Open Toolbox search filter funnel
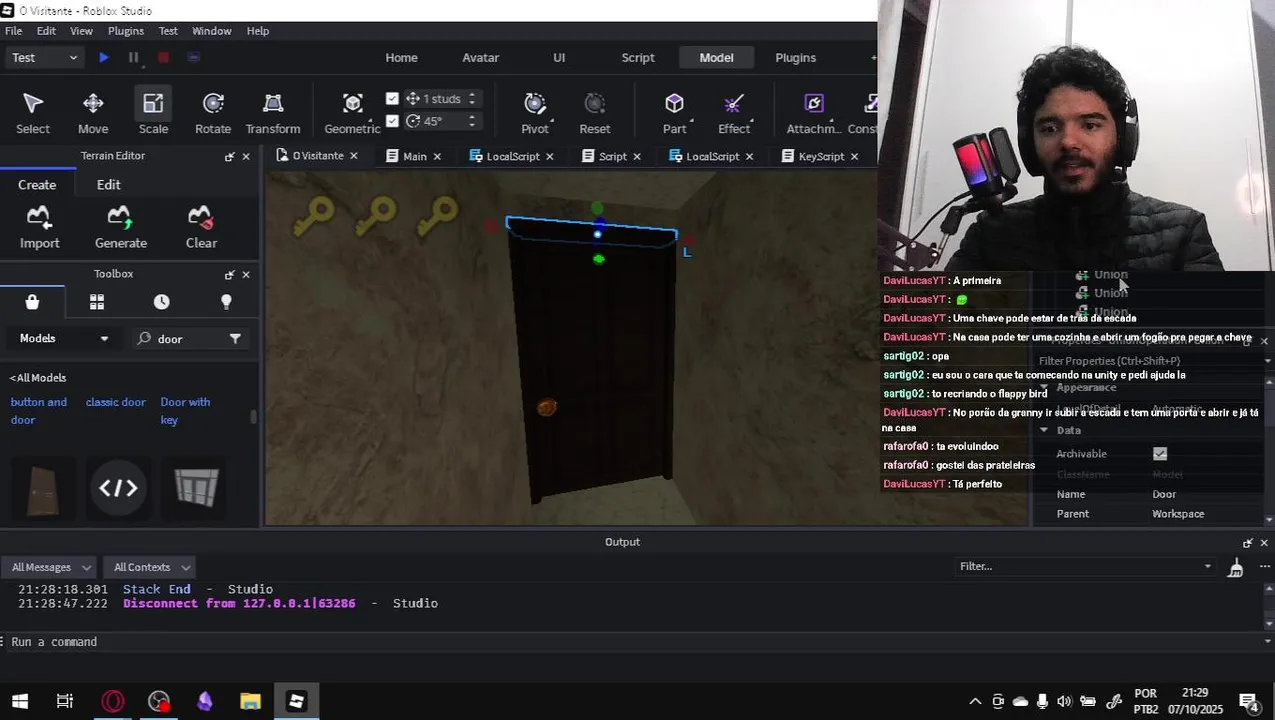The height and width of the screenshot is (720, 1275). [235, 339]
